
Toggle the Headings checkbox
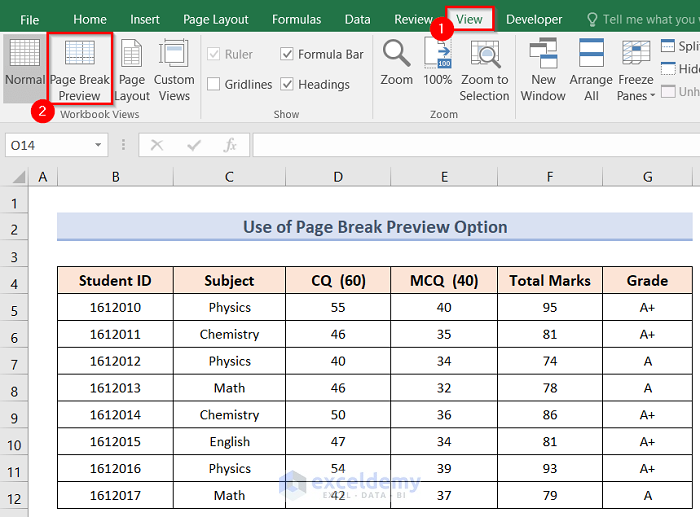287,84
